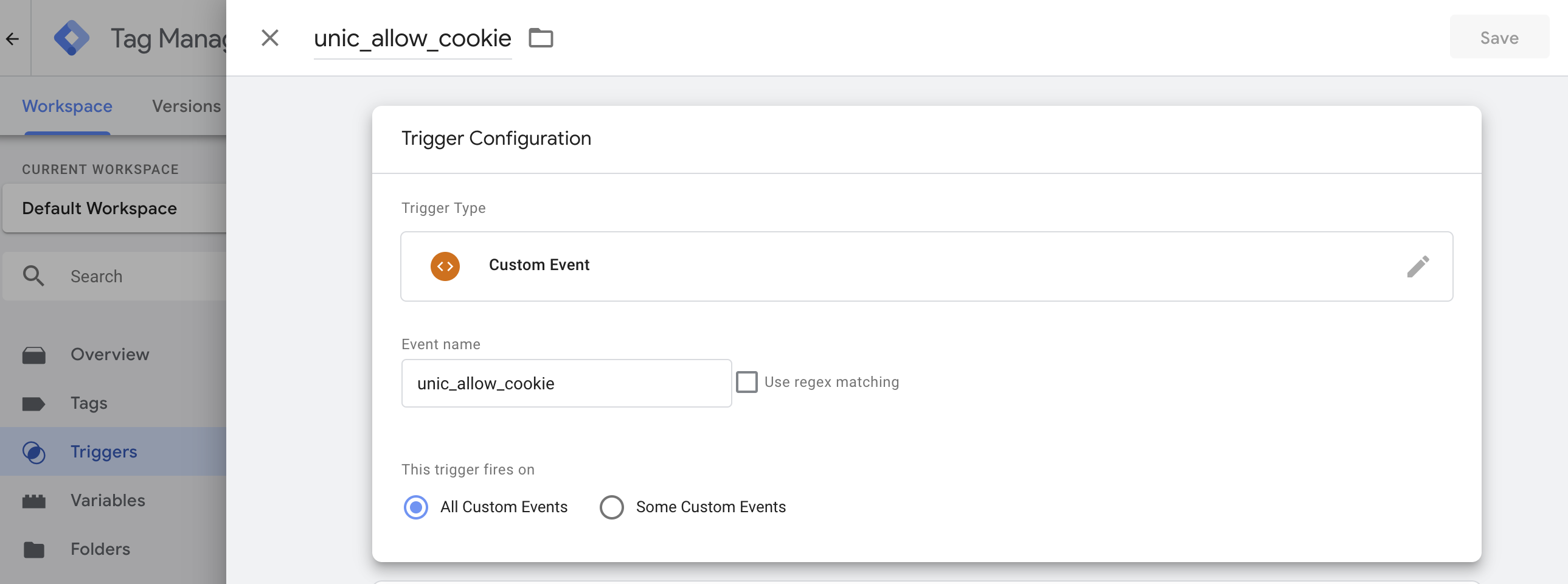Click the back arrow icon
Viewport: 1568px width, 584px height.
(x=13, y=39)
